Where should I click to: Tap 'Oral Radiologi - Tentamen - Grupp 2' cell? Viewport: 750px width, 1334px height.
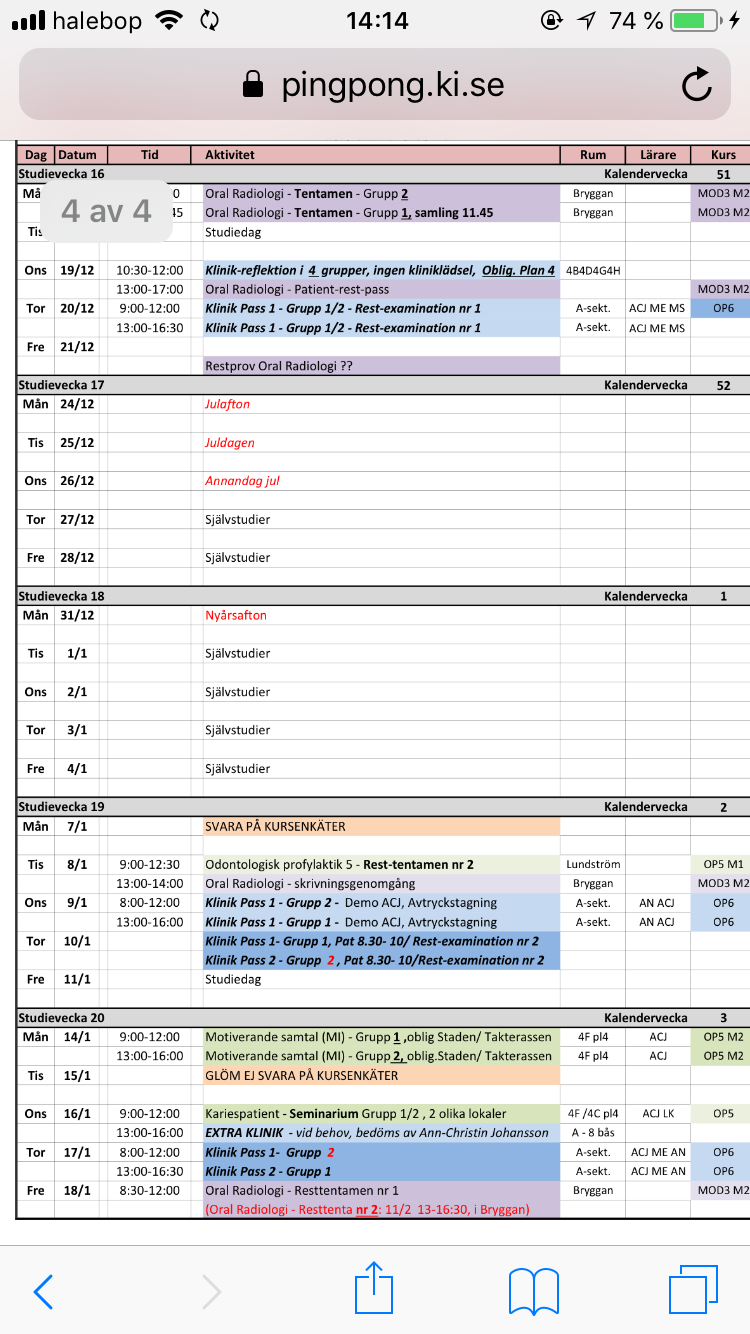point(380,193)
